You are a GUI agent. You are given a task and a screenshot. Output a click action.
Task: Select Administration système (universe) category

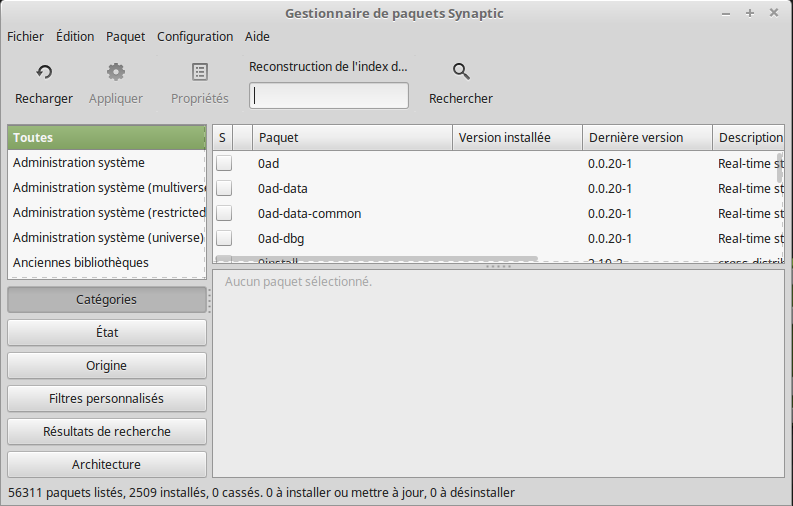point(106,238)
